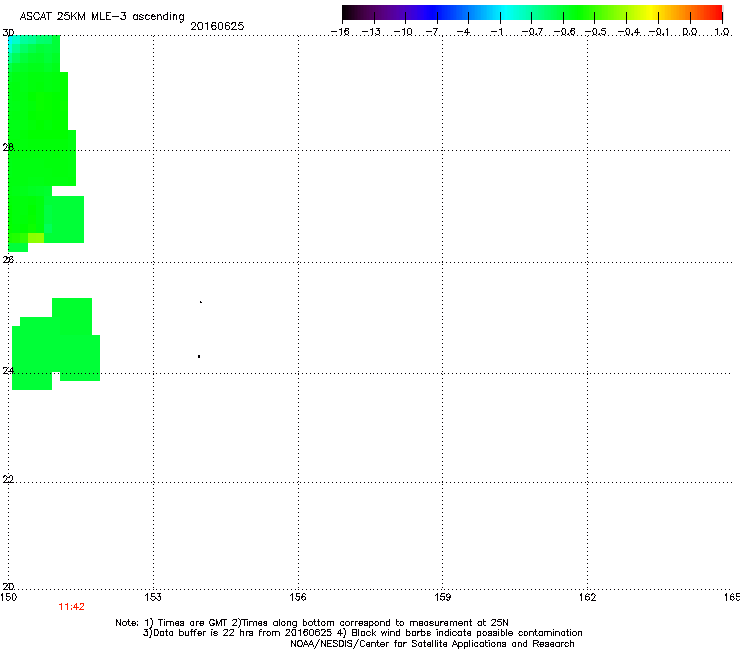Click the -0.5 color scale label
Viewport: 740px width, 650px height.
click(596, 32)
